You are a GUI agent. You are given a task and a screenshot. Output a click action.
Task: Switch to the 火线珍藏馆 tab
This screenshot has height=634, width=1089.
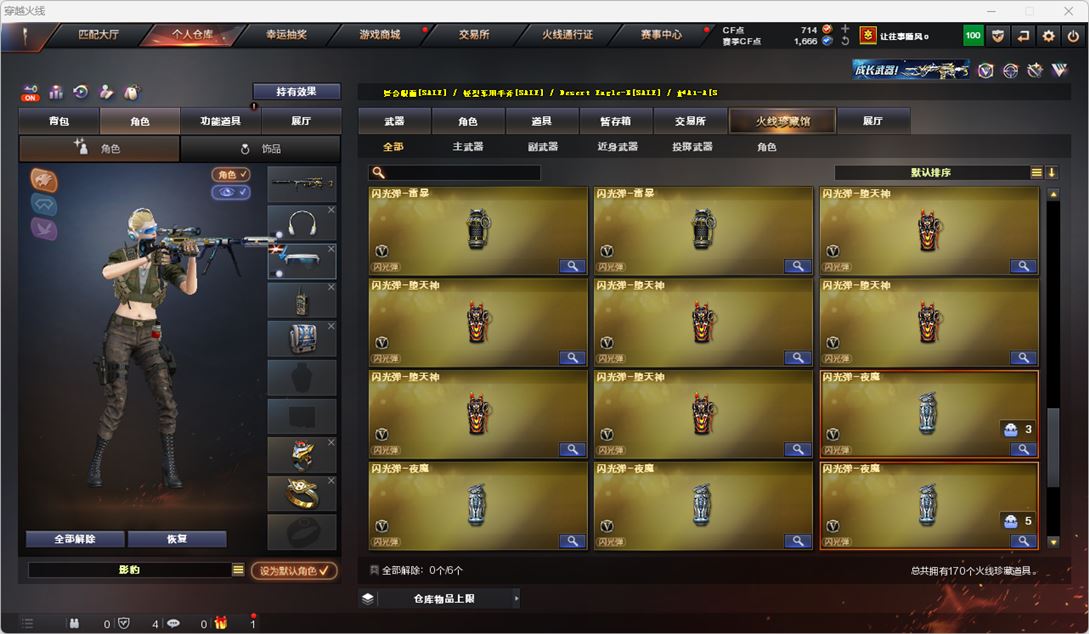coord(783,121)
